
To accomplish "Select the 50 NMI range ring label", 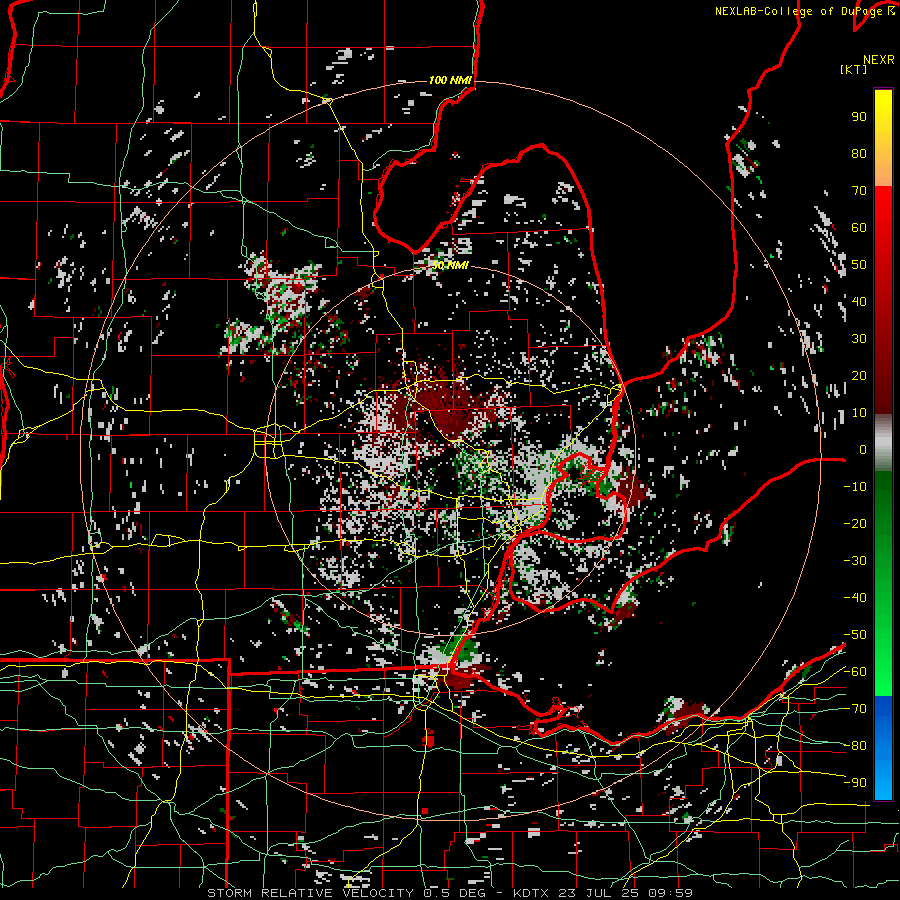I will click(x=450, y=265).
